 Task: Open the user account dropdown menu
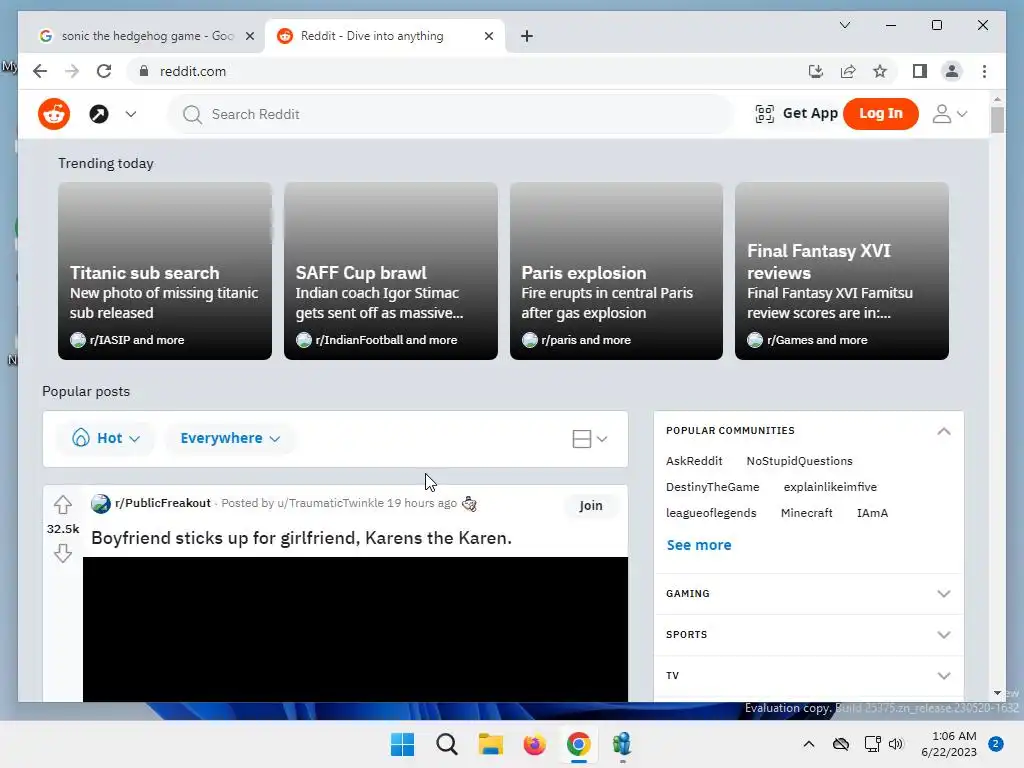[950, 114]
